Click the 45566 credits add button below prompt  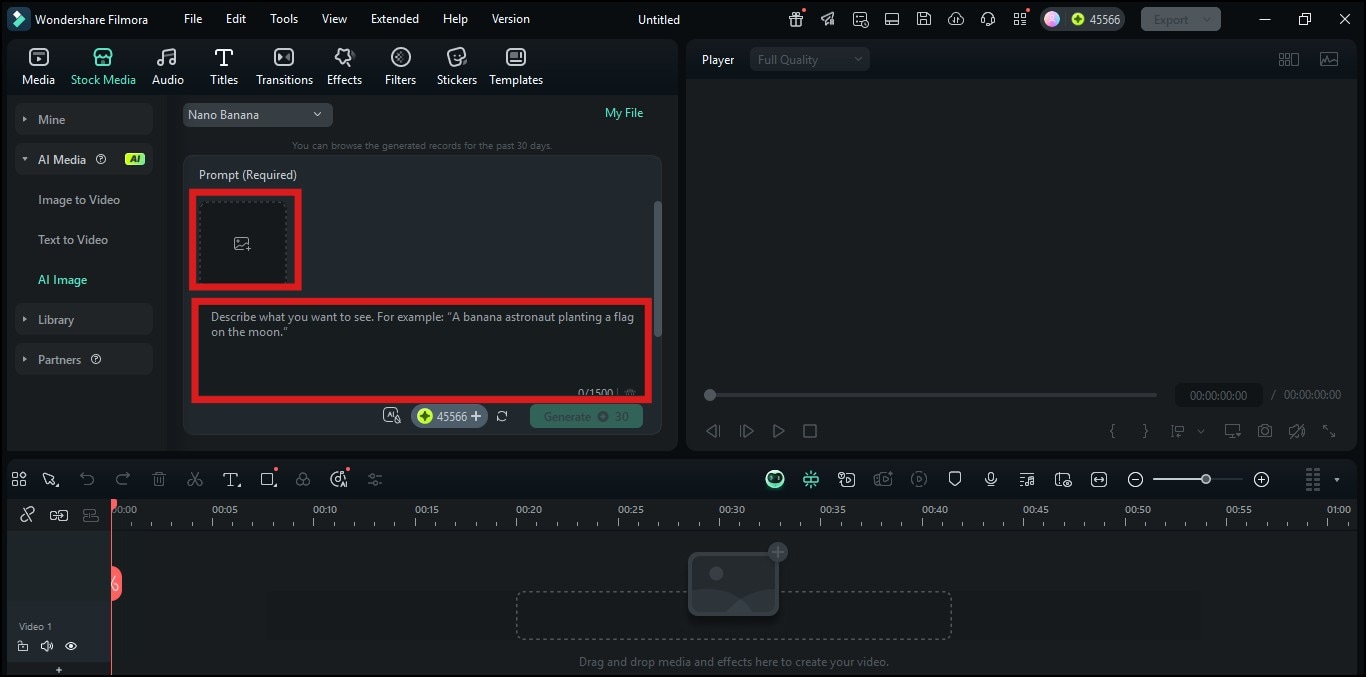coord(449,416)
